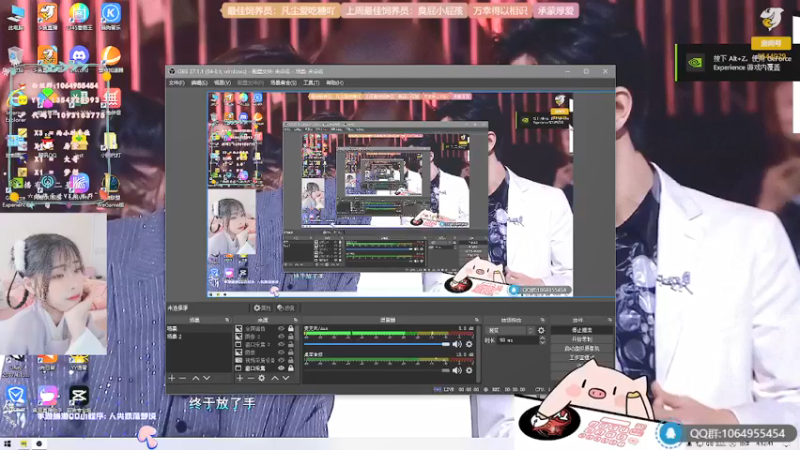Click the 滤镜 filters button above the panels
Image resolution: width=800 pixels, height=450 pixels.
[286, 308]
